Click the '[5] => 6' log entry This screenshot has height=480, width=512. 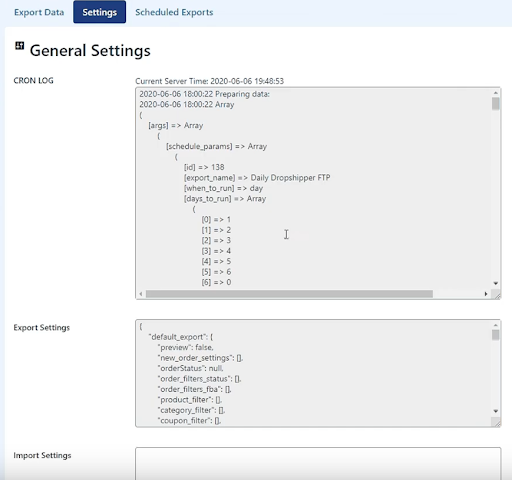tap(216, 272)
